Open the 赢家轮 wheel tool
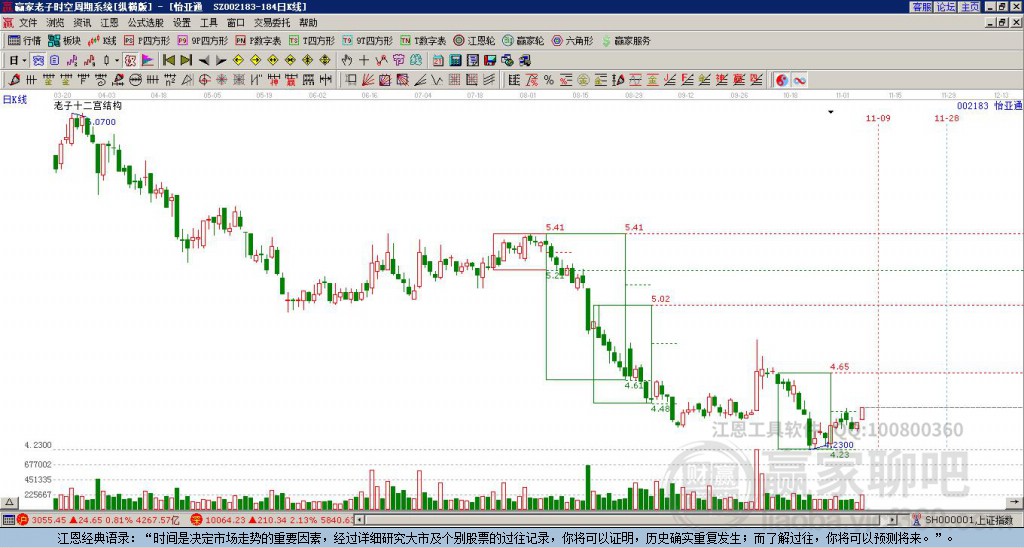This screenshot has width=1024, height=548. [x=523, y=40]
